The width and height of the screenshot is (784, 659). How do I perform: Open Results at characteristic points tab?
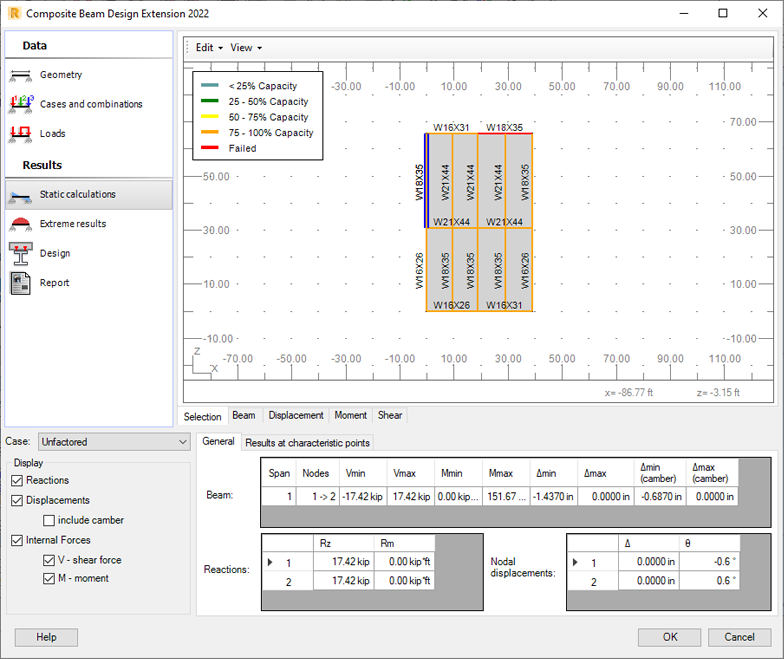tap(307, 443)
